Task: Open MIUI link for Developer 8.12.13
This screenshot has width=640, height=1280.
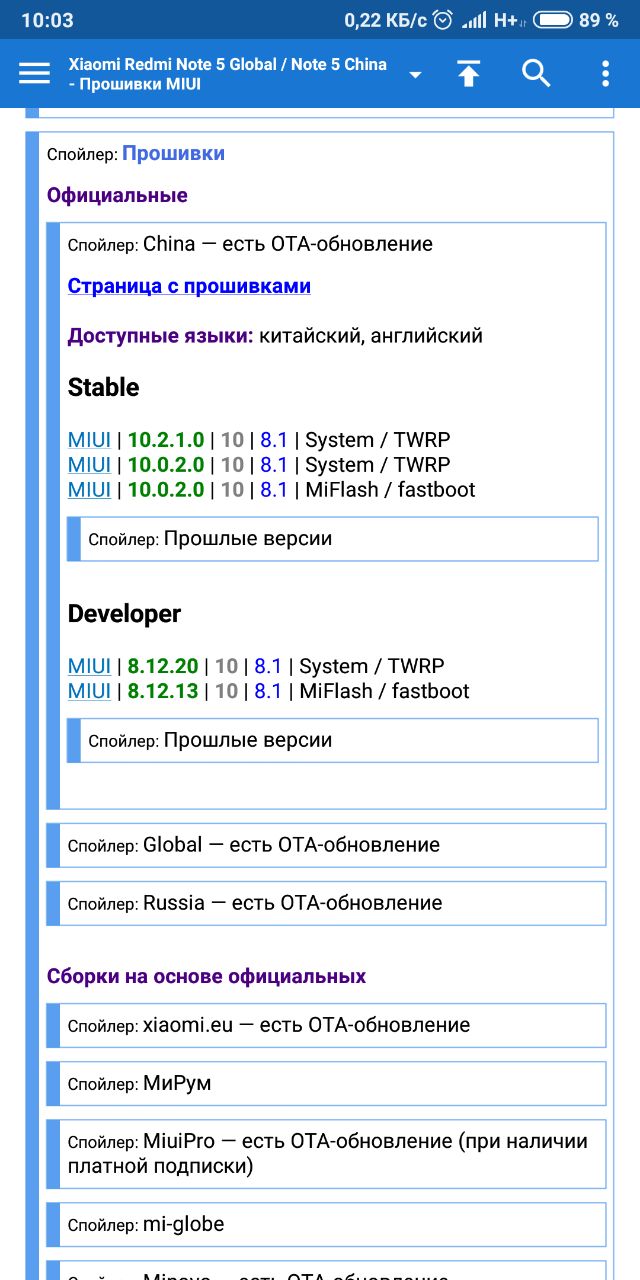Action: point(89,691)
